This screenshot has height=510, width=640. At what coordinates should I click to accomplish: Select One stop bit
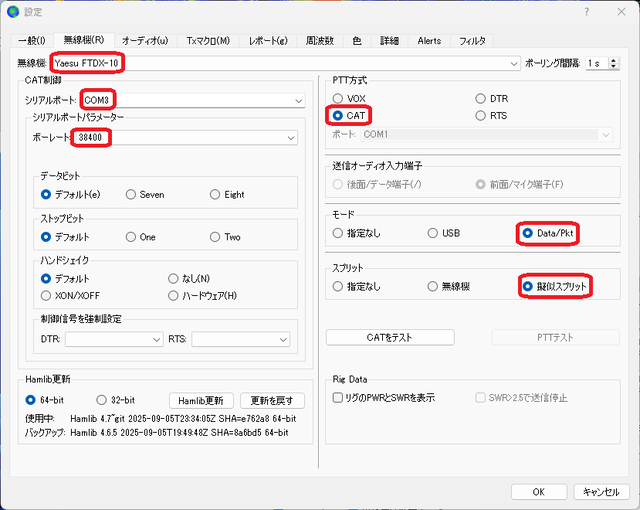coord(140,237)
